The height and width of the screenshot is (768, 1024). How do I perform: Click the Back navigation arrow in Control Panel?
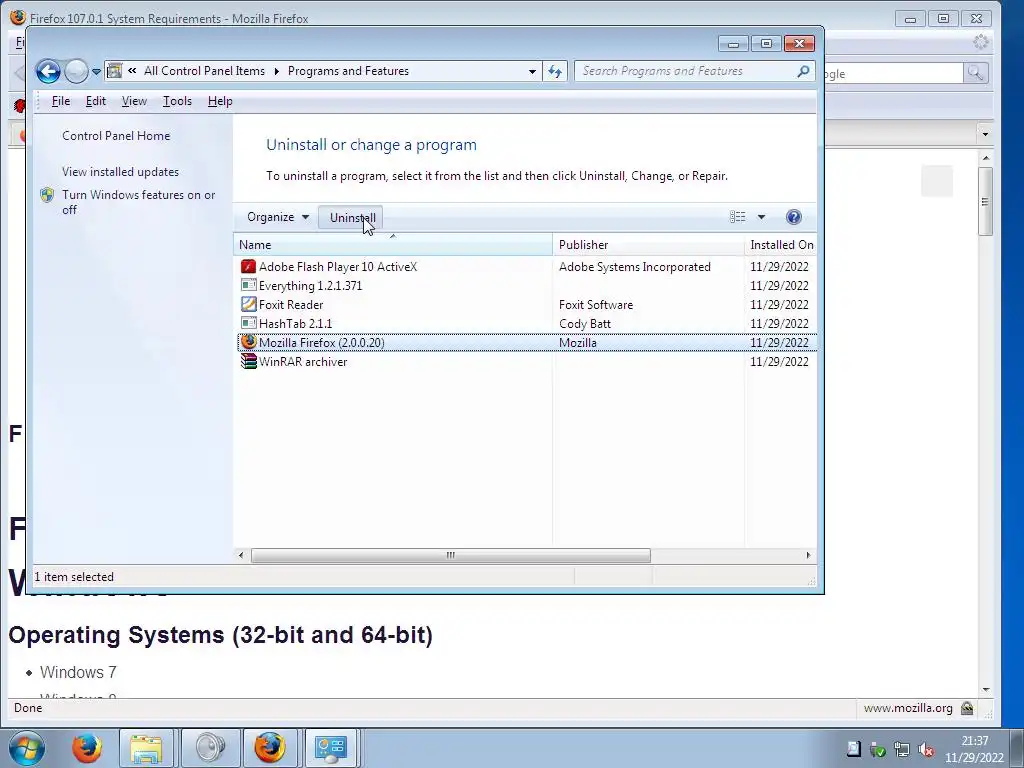tap(48, 71)
